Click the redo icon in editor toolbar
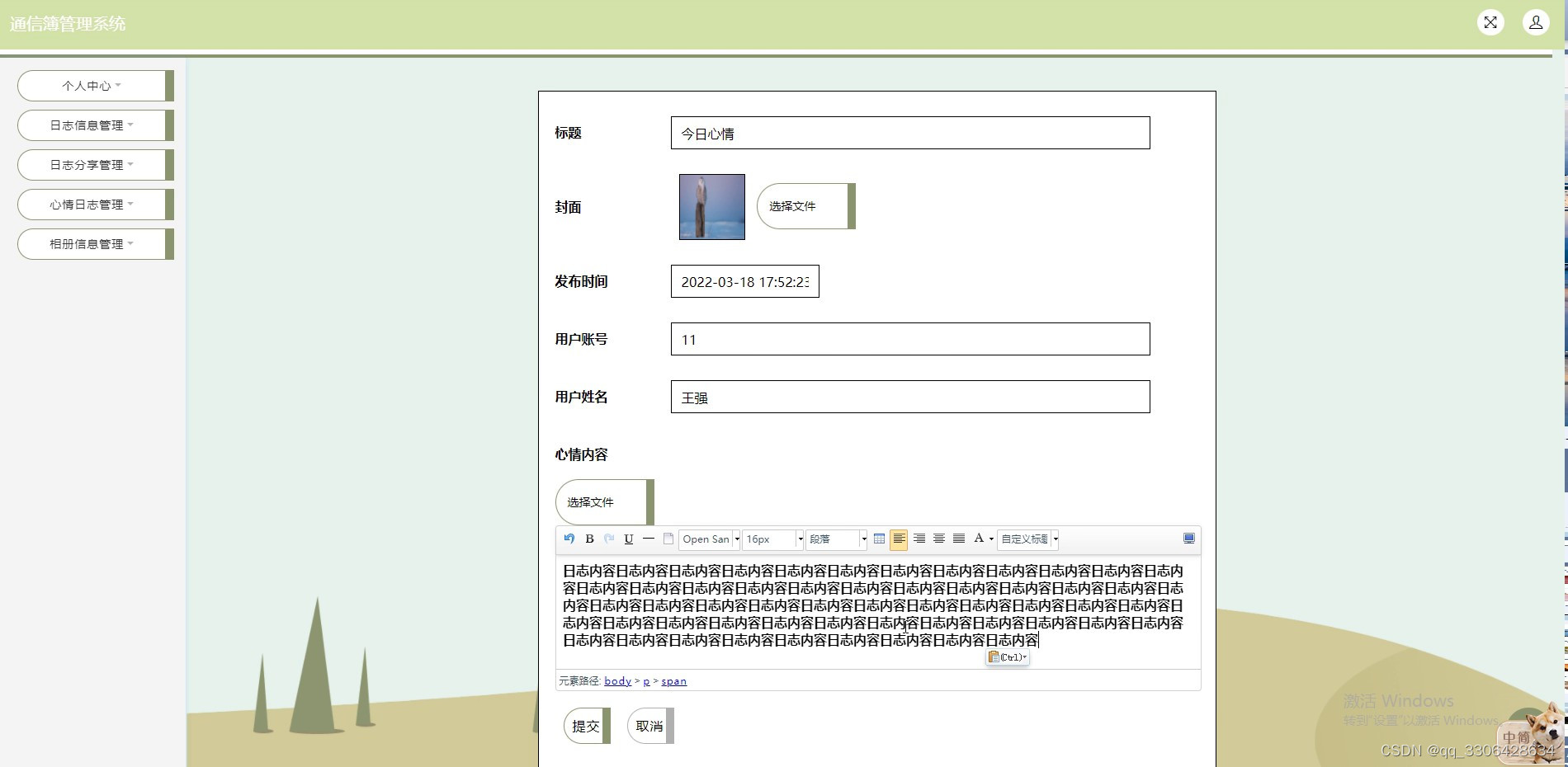The height and width of the screenshot is (767, 1568). click(x=609, y=539)
